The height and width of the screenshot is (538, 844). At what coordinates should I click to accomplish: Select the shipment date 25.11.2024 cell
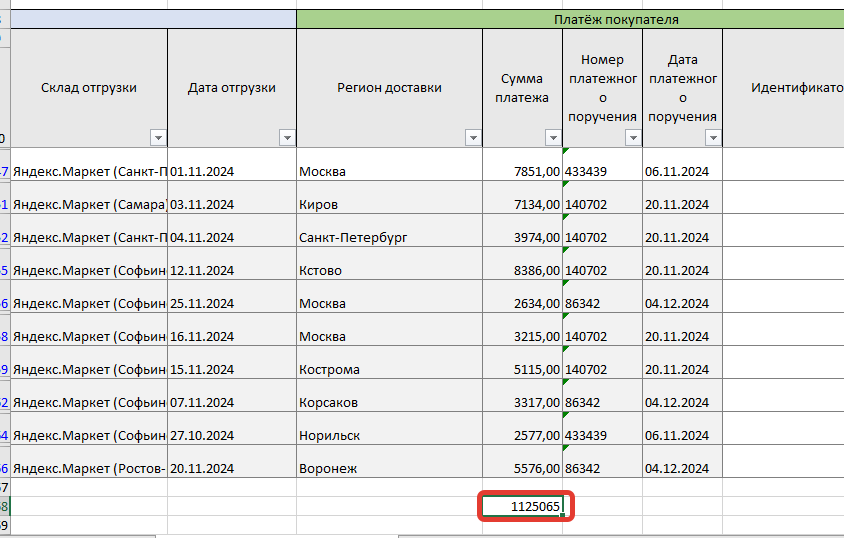pyautogui.click(x=232, y=296)
